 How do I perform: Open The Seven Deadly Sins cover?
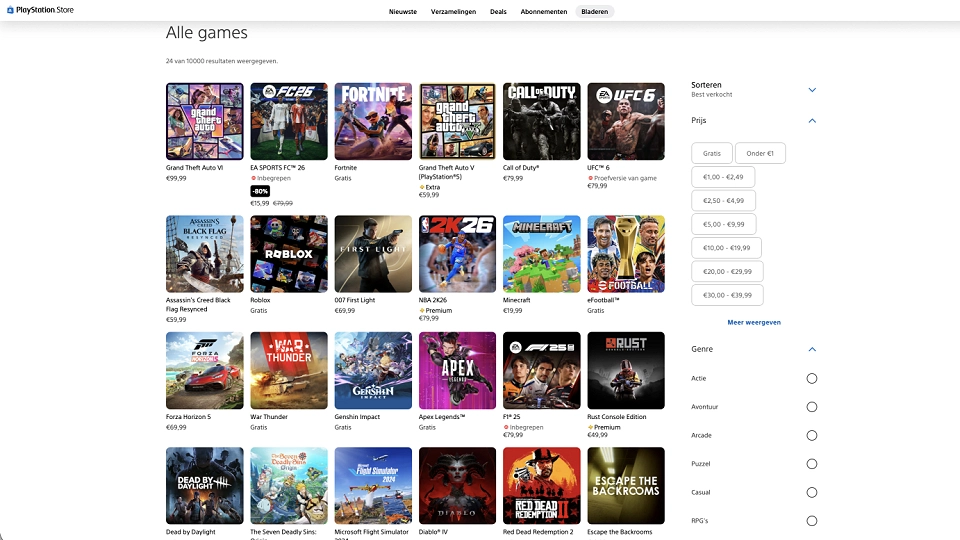point(289,486)
